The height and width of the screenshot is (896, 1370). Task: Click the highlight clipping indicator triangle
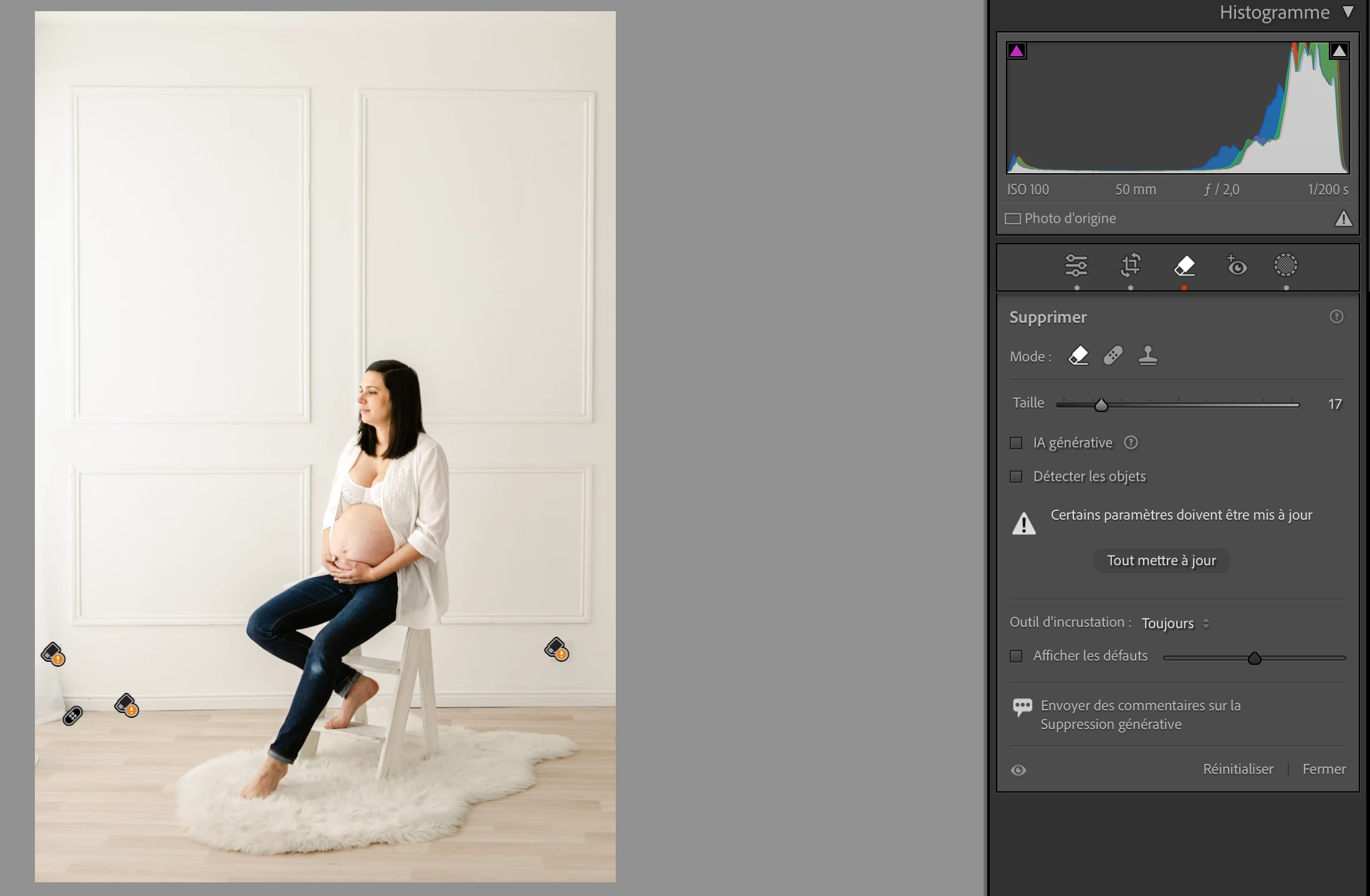(1339, 51)
